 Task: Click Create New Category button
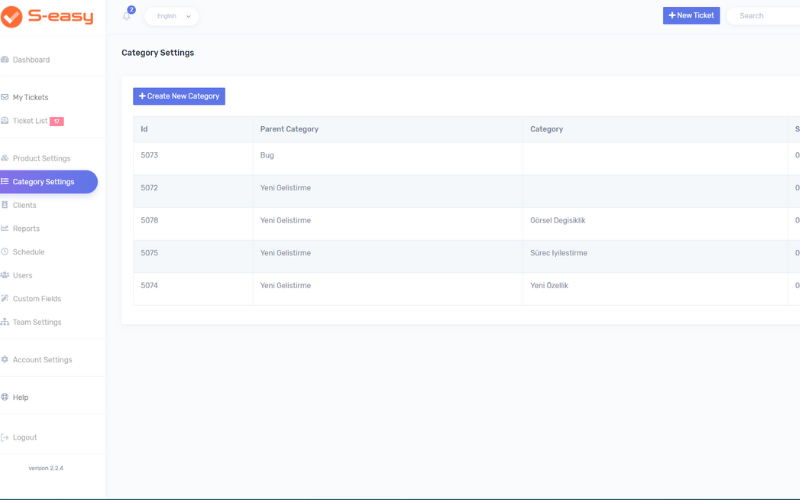[179, 96]
